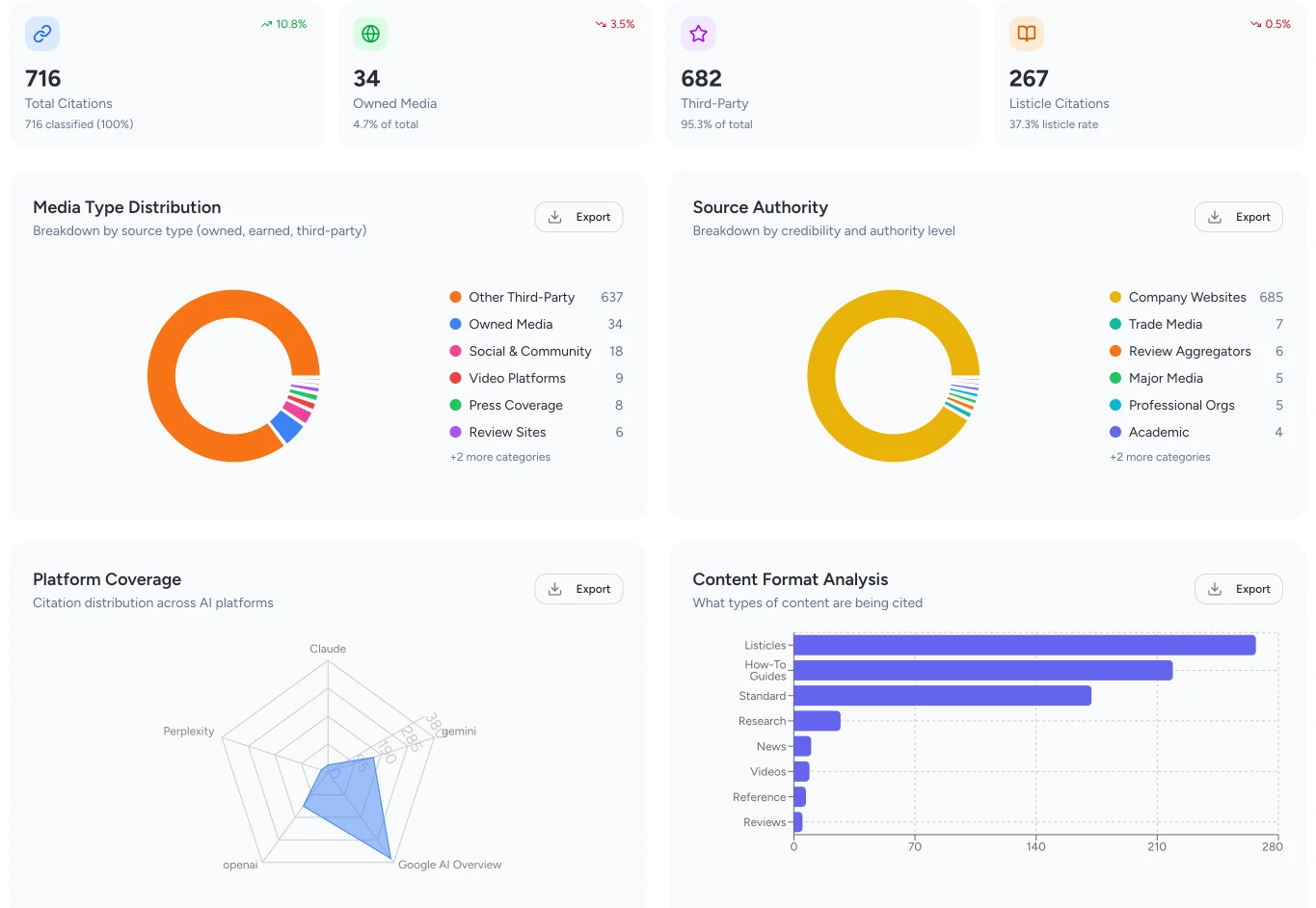Click the download icon inside Content Format Analysis Export
The height and width of the screenshot is (908, 1316).
(1215, 588)
